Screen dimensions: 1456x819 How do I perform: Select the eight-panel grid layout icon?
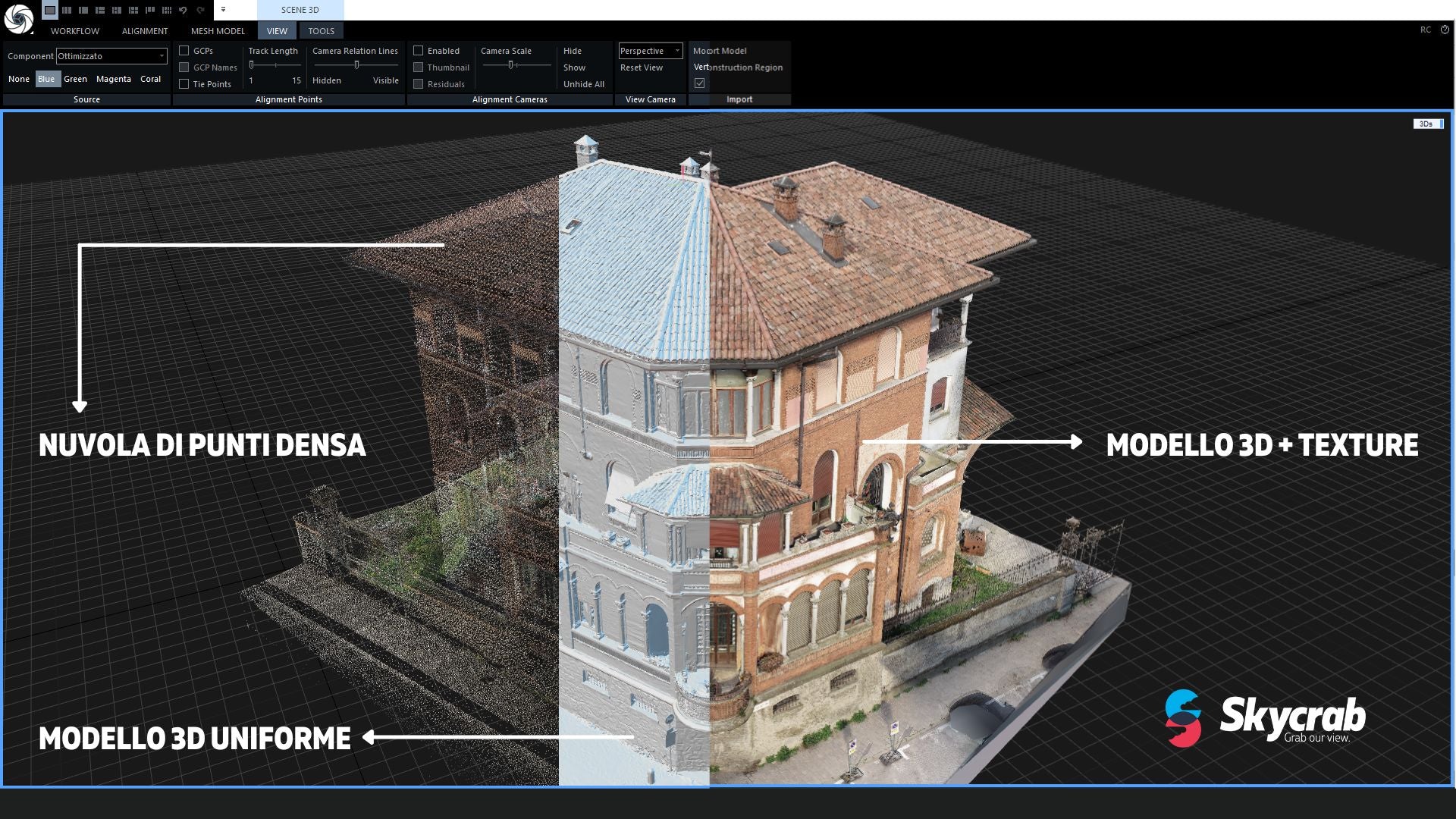pos(167,10)
